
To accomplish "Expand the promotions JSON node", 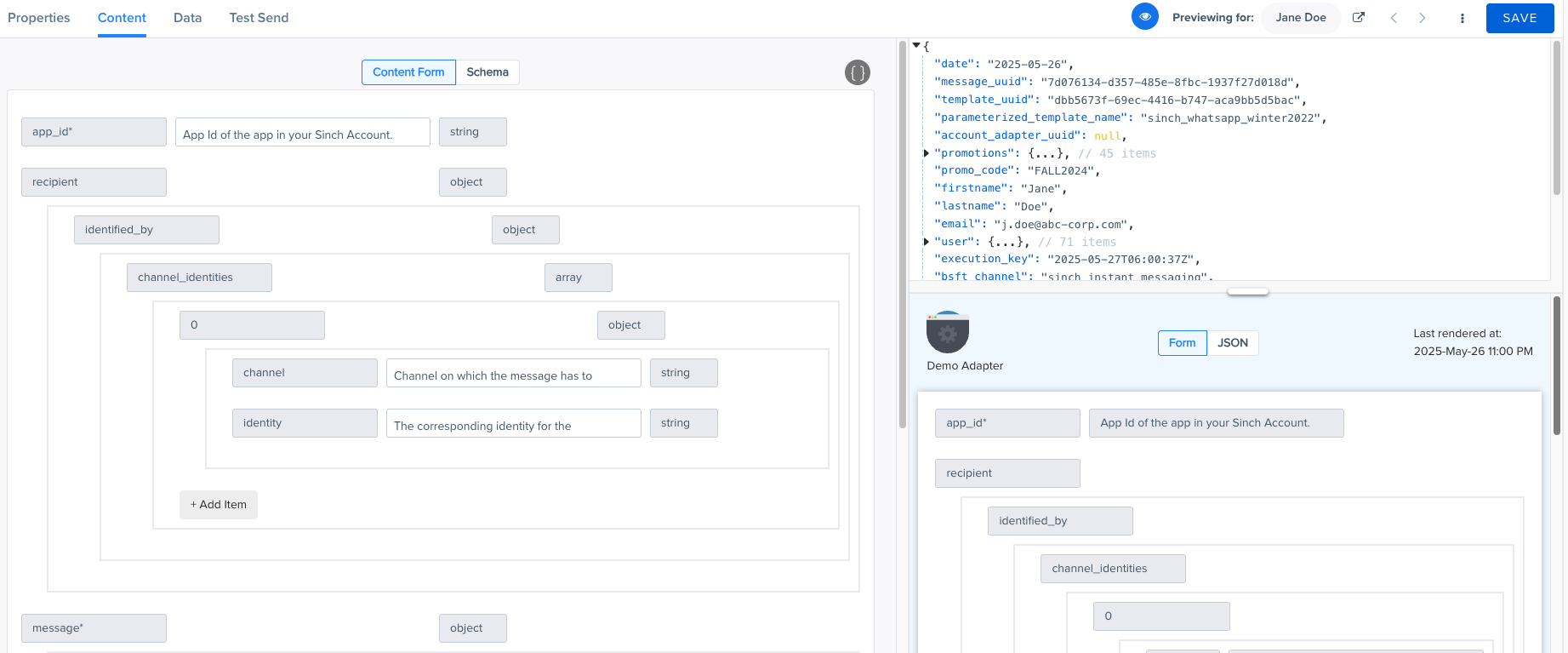I will pos(927,153).
